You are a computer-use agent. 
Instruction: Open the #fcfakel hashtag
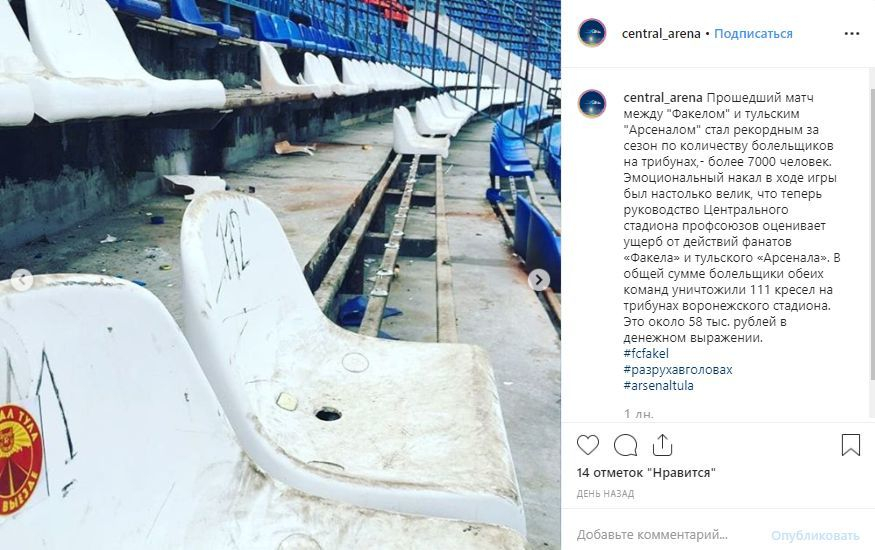pos(646,353)
